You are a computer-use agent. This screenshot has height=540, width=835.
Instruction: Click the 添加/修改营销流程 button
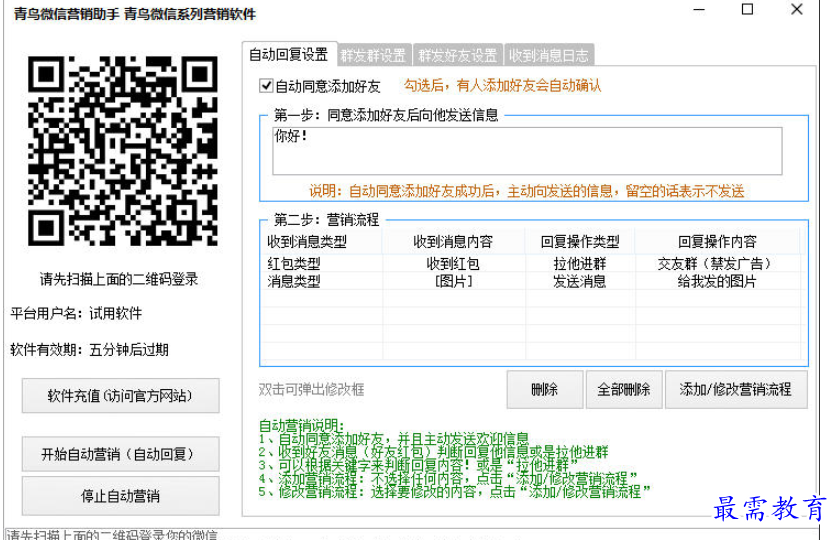[x=735, y=390]
